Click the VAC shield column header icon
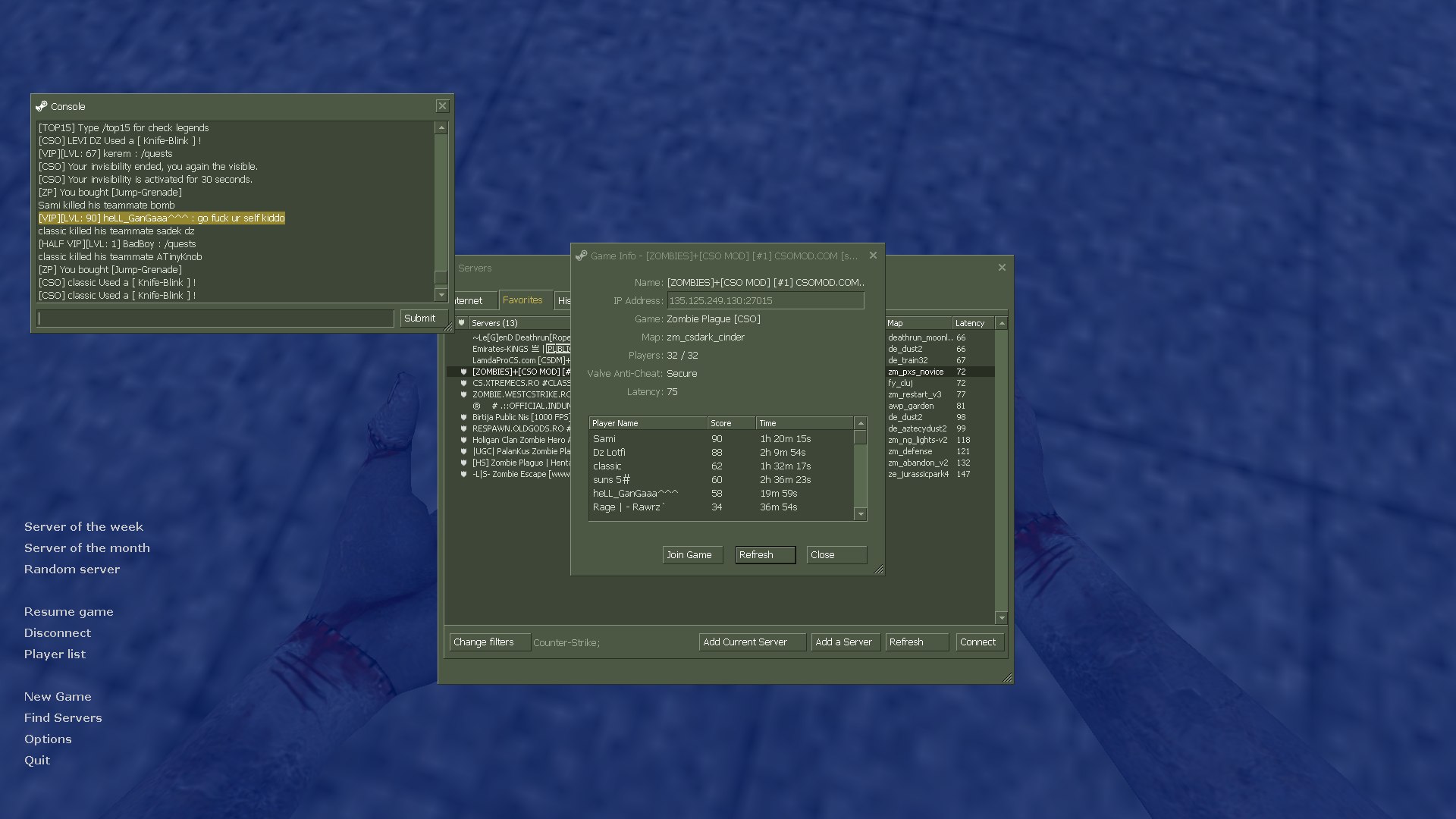Image resolution: width=1456 pixels, height=819 pixels. [x=461, y=323]
